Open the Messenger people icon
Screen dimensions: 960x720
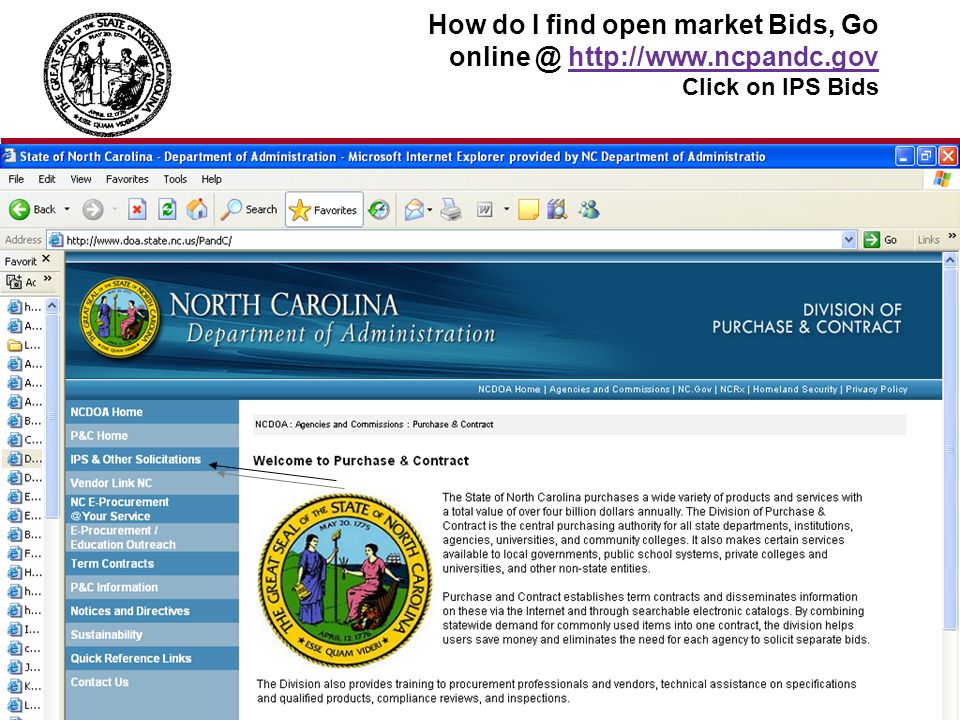[589, 210]
